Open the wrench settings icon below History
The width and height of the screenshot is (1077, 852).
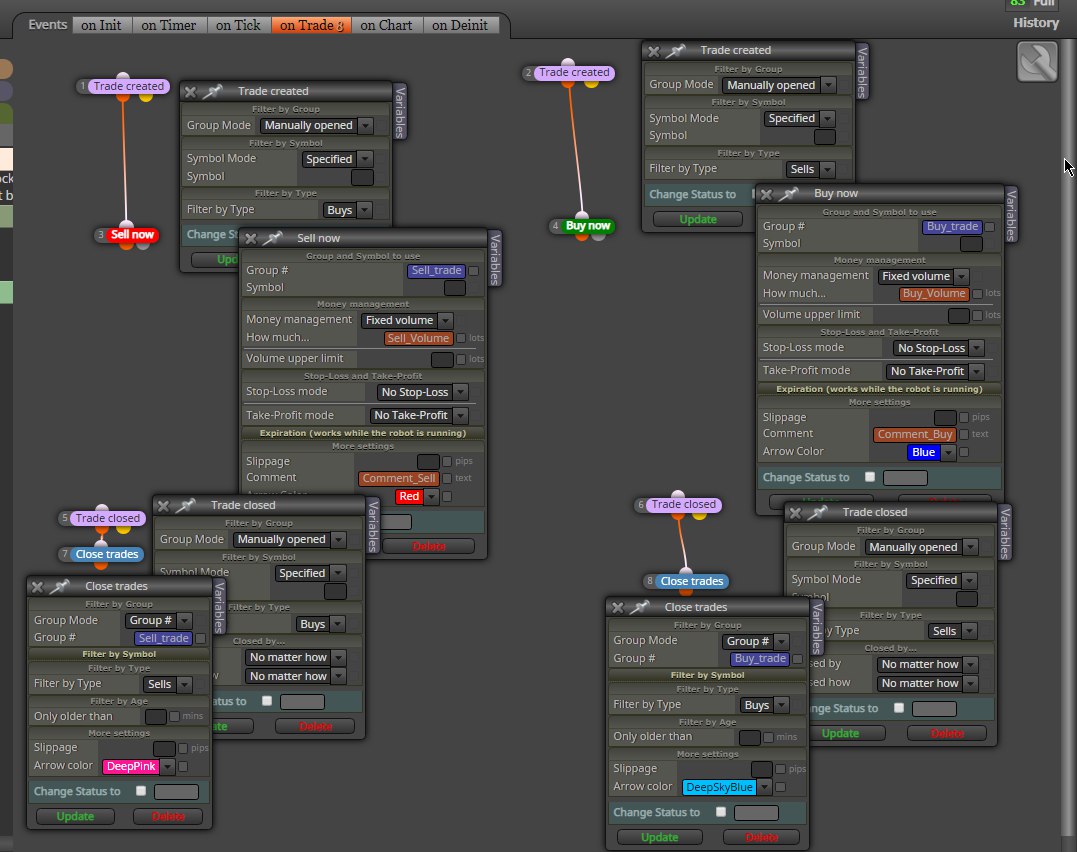[1037, 62]
